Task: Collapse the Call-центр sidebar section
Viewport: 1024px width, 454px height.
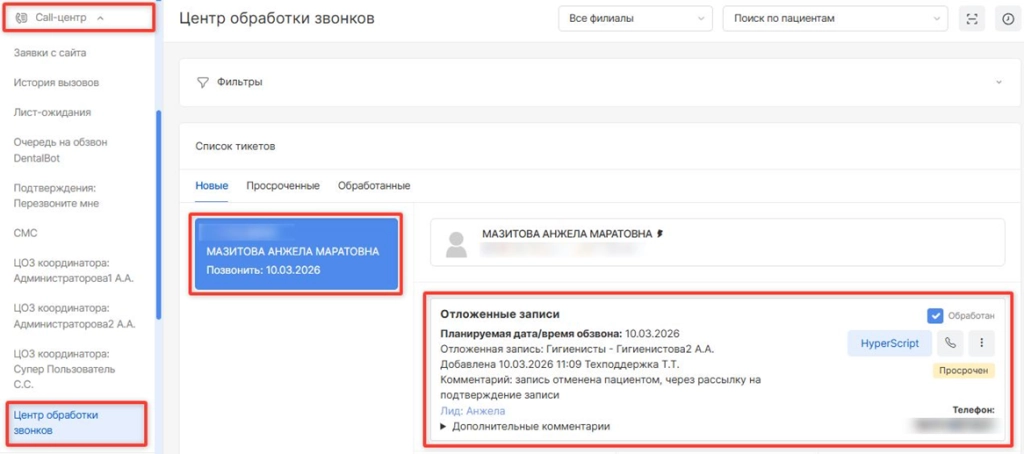Action: tap(101, 18)
